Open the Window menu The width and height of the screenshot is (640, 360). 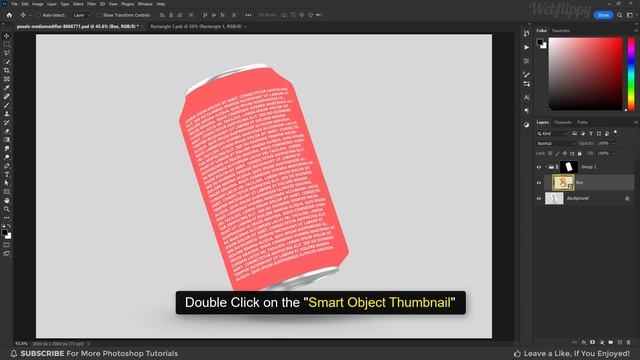[145, 4]
